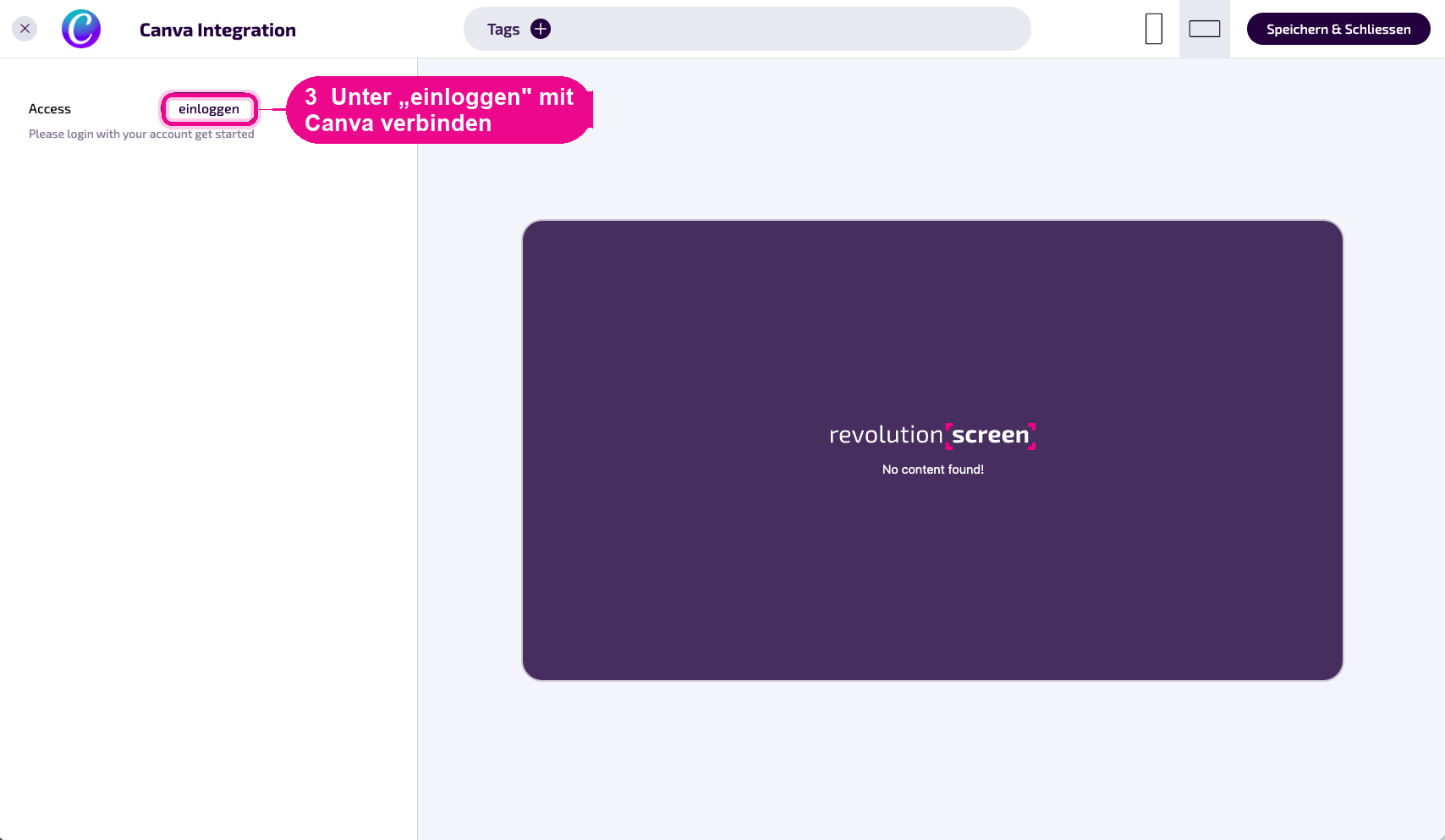Viewport: 1445px width, 840px height.
Task: Click the number 3 in the callout
Action: (311, 97)
